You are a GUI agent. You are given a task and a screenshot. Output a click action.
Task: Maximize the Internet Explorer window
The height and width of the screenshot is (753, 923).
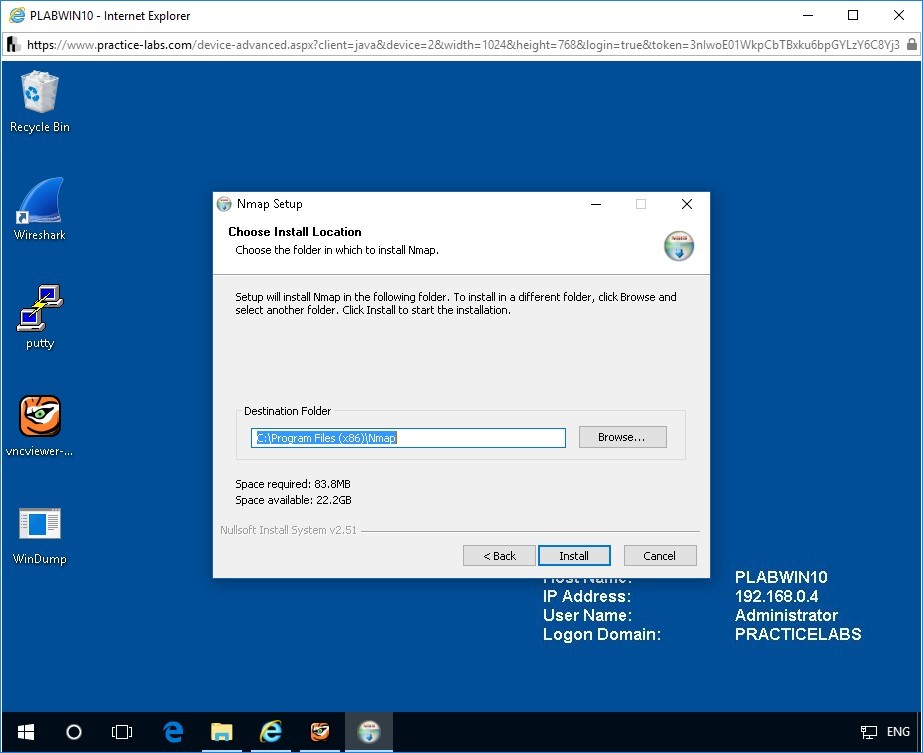853,16
